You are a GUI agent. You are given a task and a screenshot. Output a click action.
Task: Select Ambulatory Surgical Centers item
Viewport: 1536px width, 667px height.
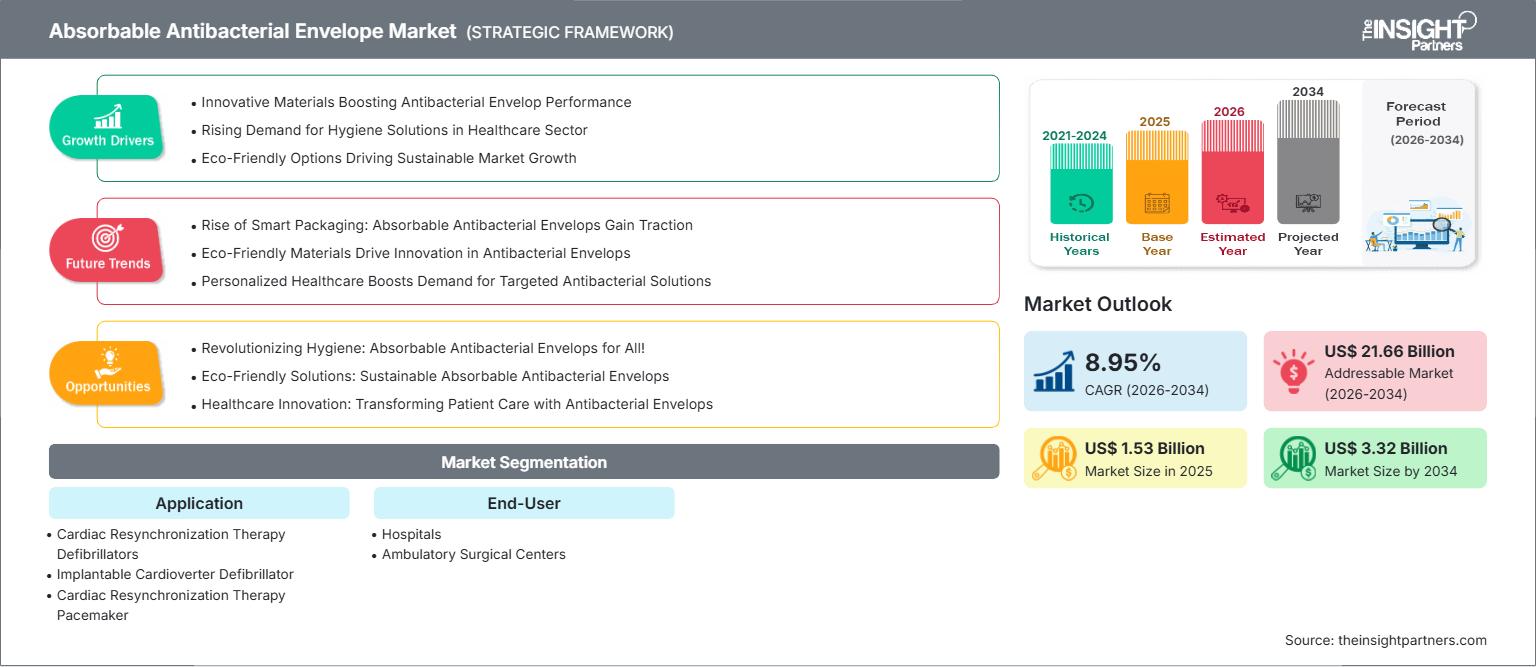pos(474,554)
